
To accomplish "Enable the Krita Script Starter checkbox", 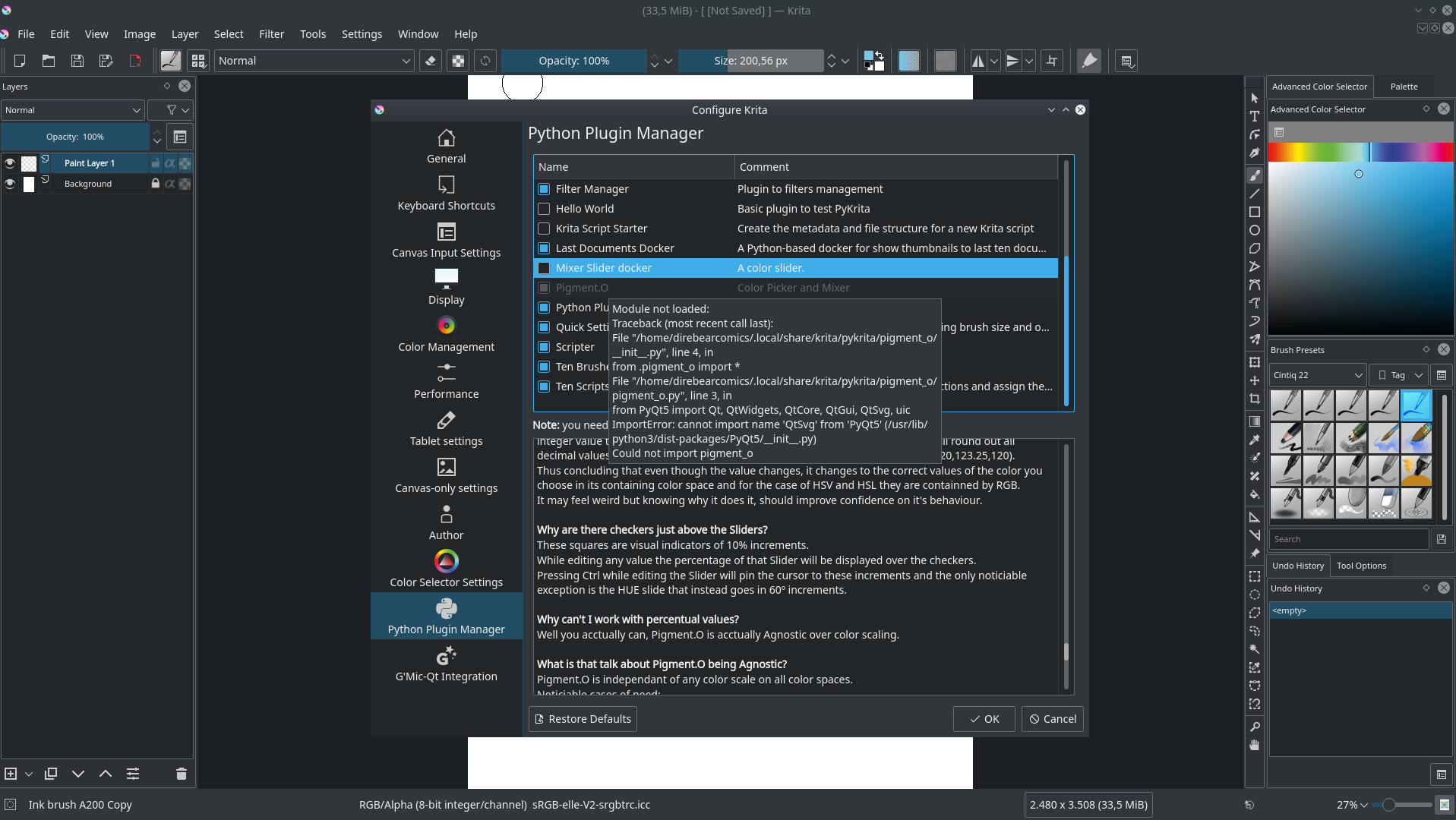I will (x=544, y=229).
